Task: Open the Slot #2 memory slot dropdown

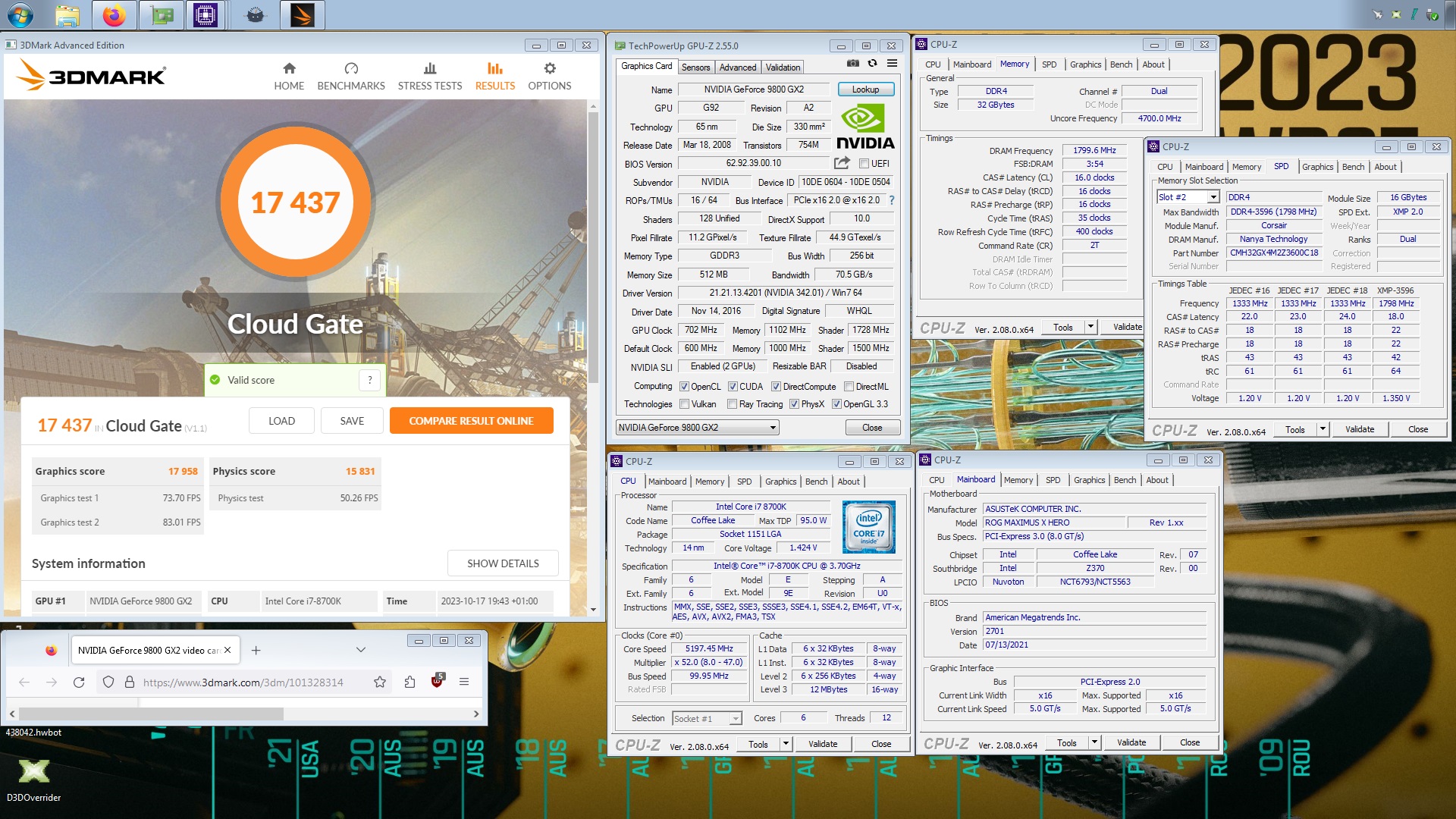Action: click(x=1188, y=197)
